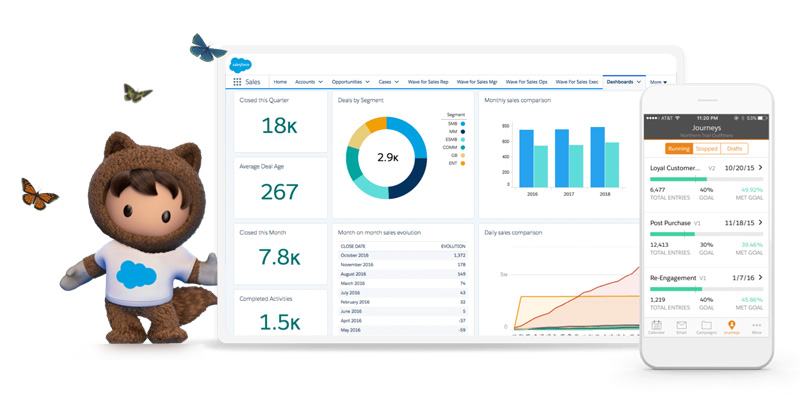Expand the Dashboards tab dropdown arrow
The height and width of the screenshot is (400, 800).
[639, 82]
